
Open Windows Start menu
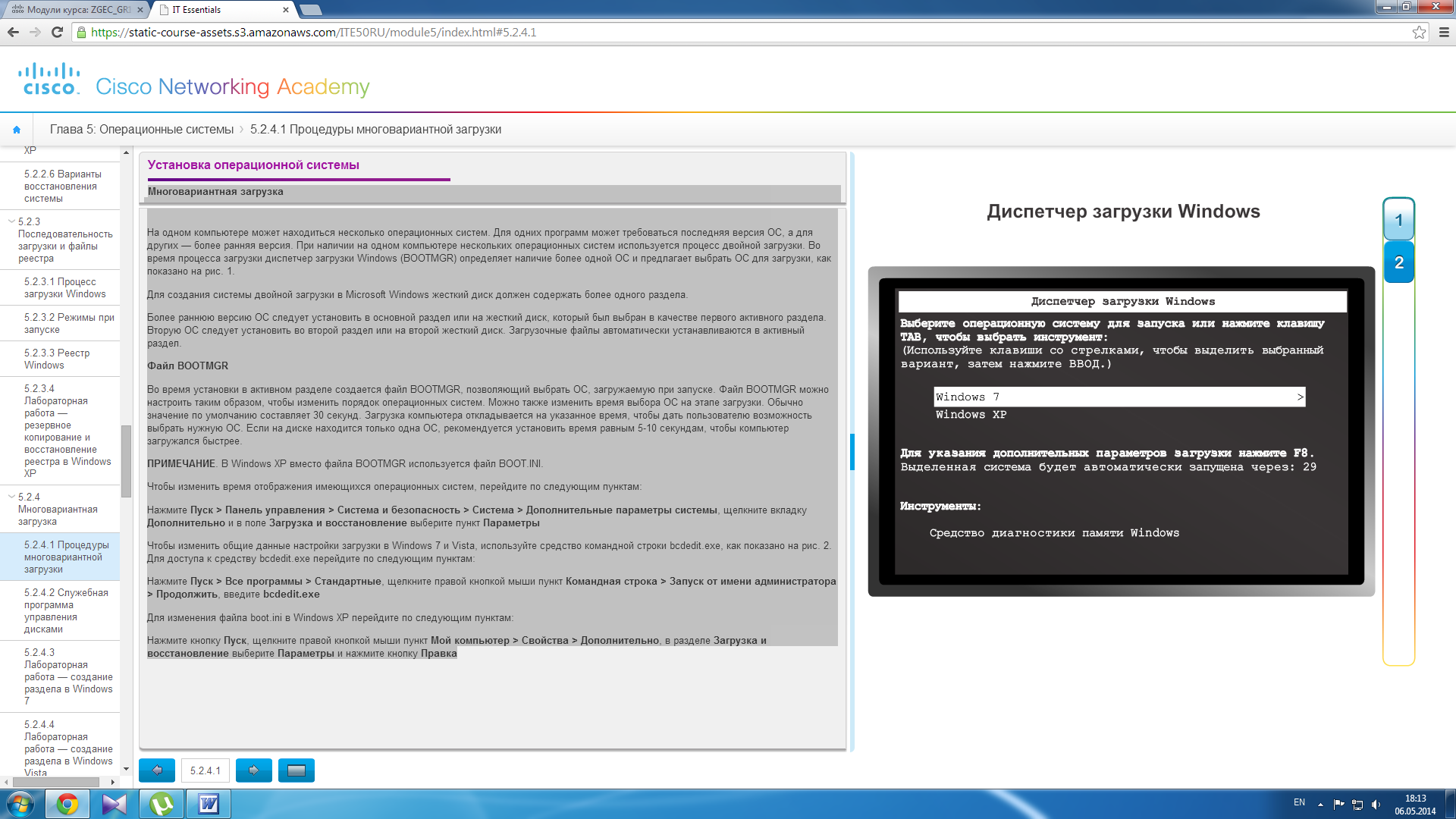[20, 804]
